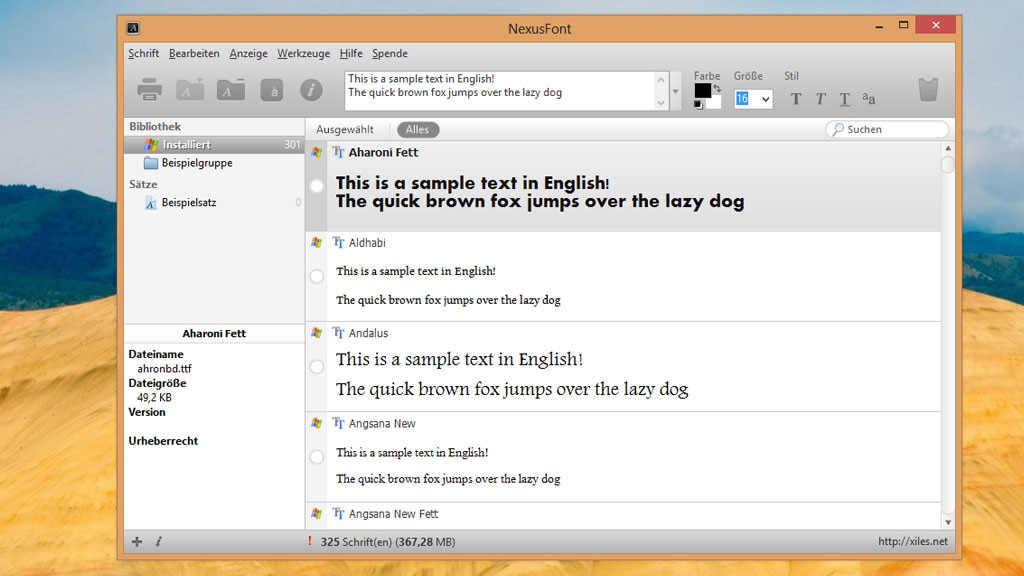Click the remove font folder icon

pos(231,89)
